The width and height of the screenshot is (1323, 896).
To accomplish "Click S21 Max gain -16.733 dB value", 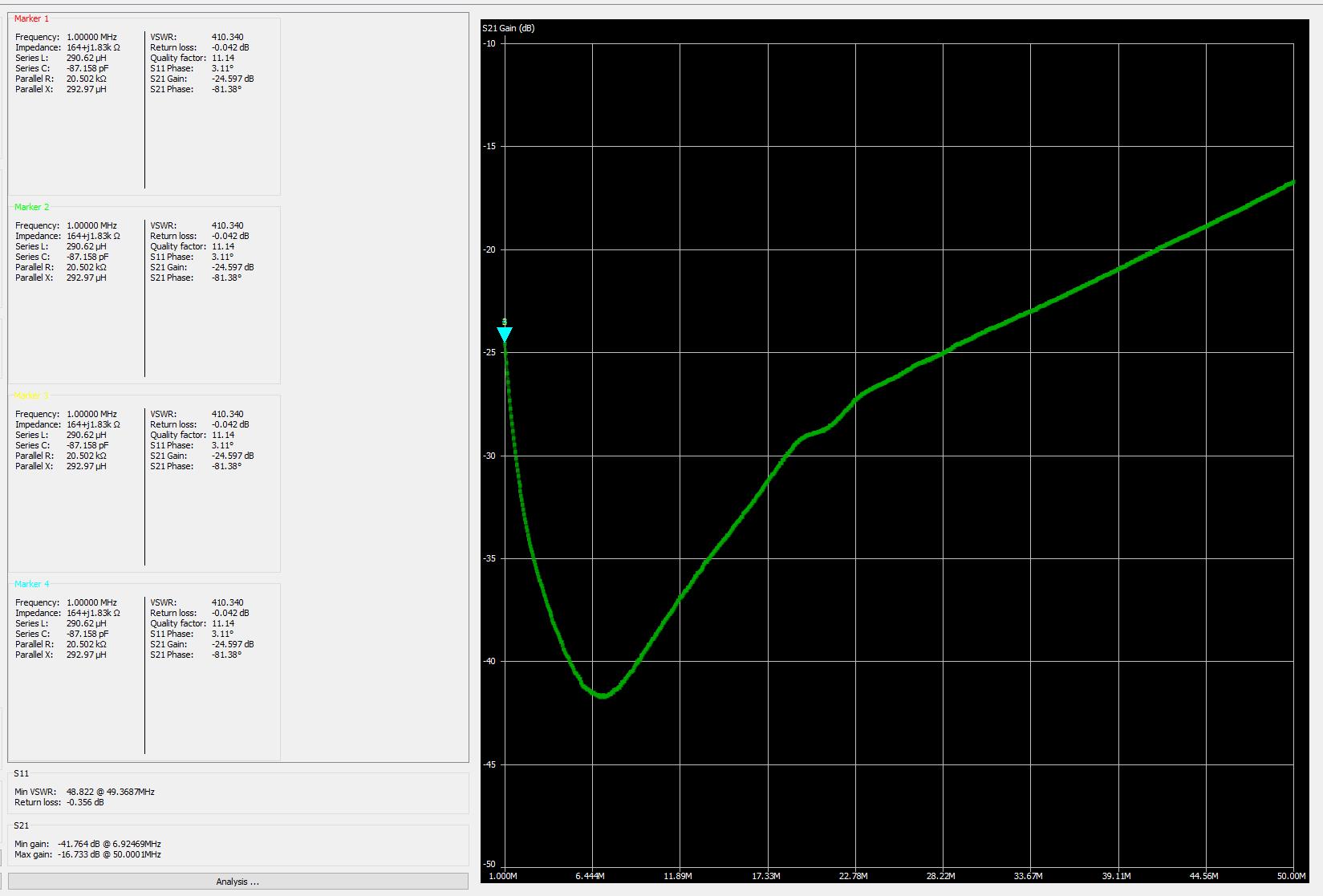I will pyautogui.click(x=110, y=854).
